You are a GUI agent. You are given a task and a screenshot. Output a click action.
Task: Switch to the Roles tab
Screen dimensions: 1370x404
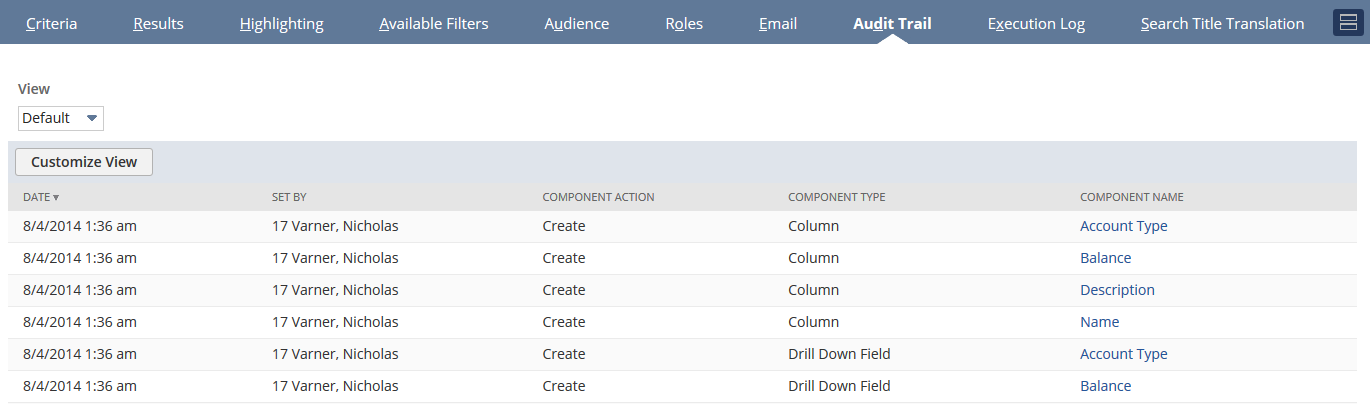[684, 24]
